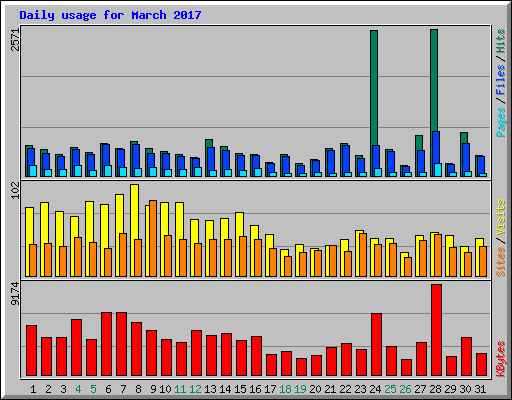Click the Hits legend label
This screenshot has width=512, height=400.
(500, 41)
